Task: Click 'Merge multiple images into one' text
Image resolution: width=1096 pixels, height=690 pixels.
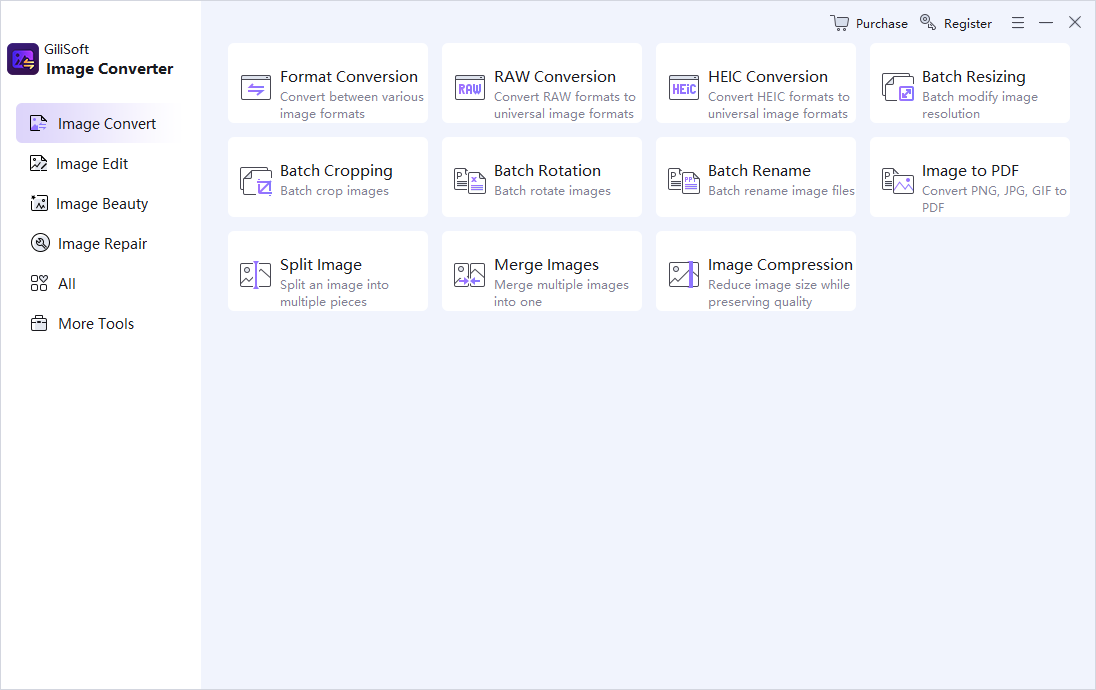Action: (561, 294)
